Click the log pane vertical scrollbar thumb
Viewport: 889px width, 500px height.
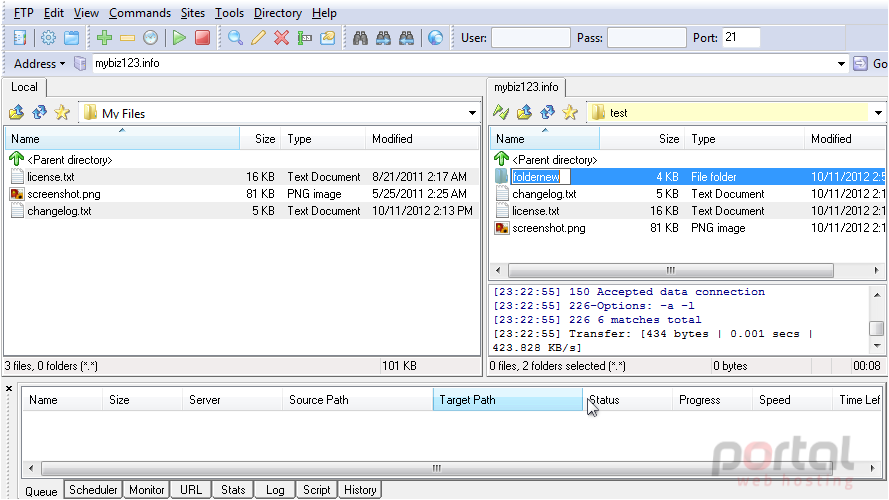point(877,328)
